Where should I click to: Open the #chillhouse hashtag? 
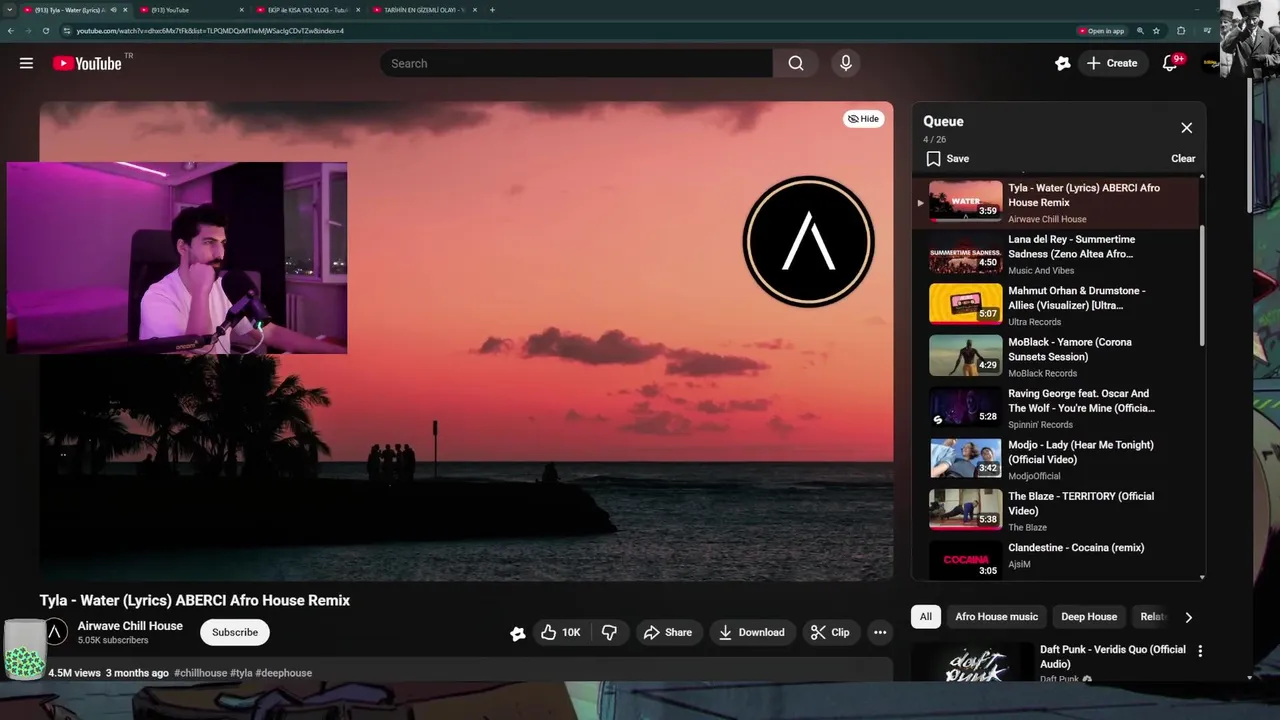tap(200, 673)
